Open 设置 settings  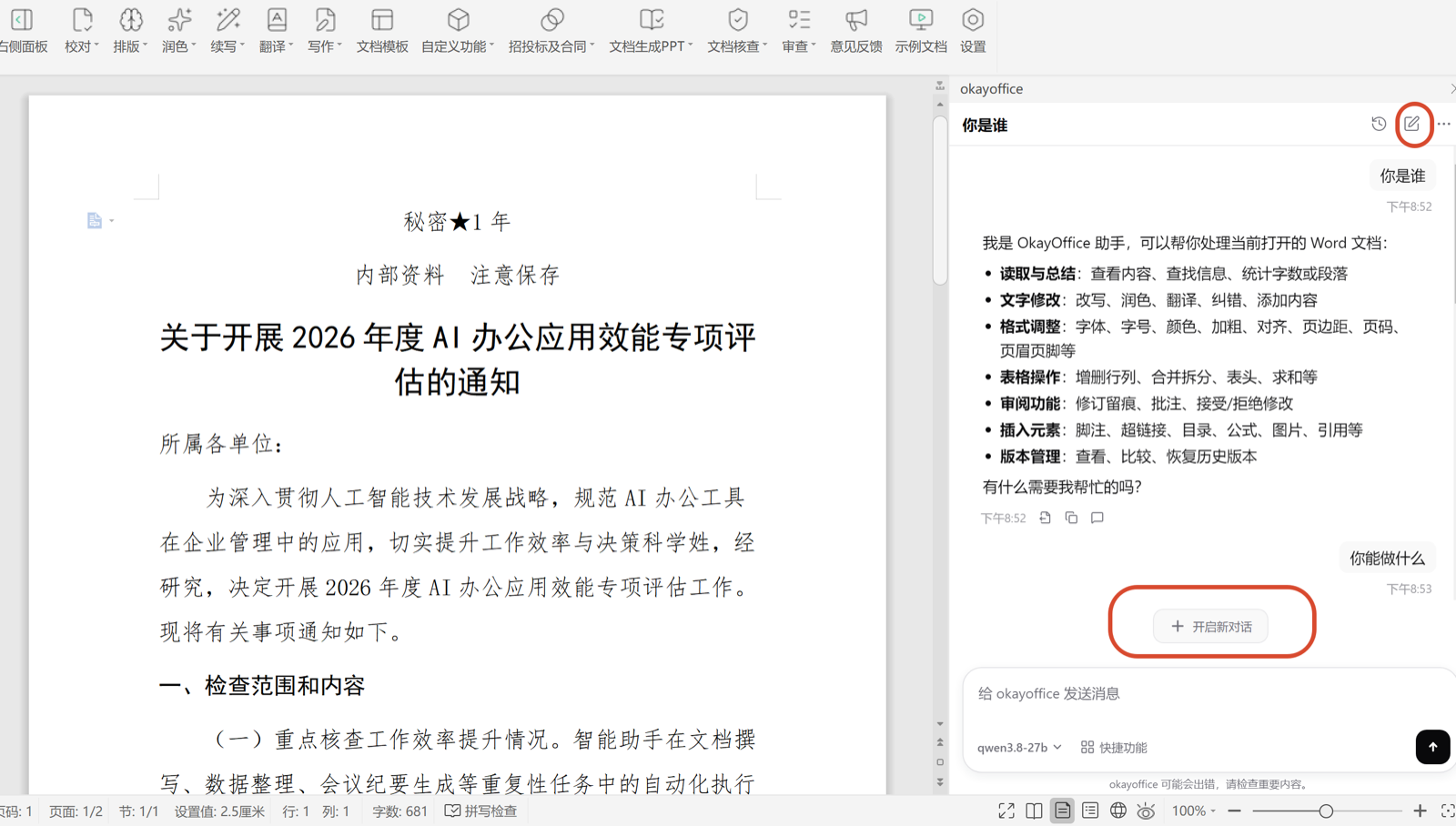pyautogui.click(x=973, y=30)
